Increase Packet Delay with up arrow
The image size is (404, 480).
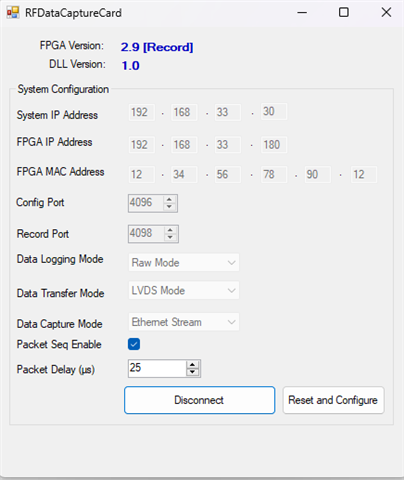click(193, 365)
